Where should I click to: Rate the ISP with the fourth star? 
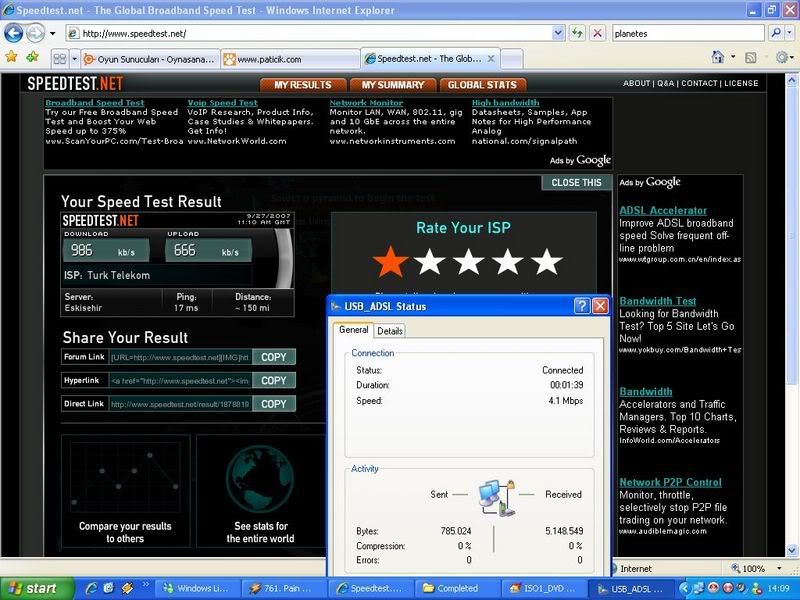508,262
